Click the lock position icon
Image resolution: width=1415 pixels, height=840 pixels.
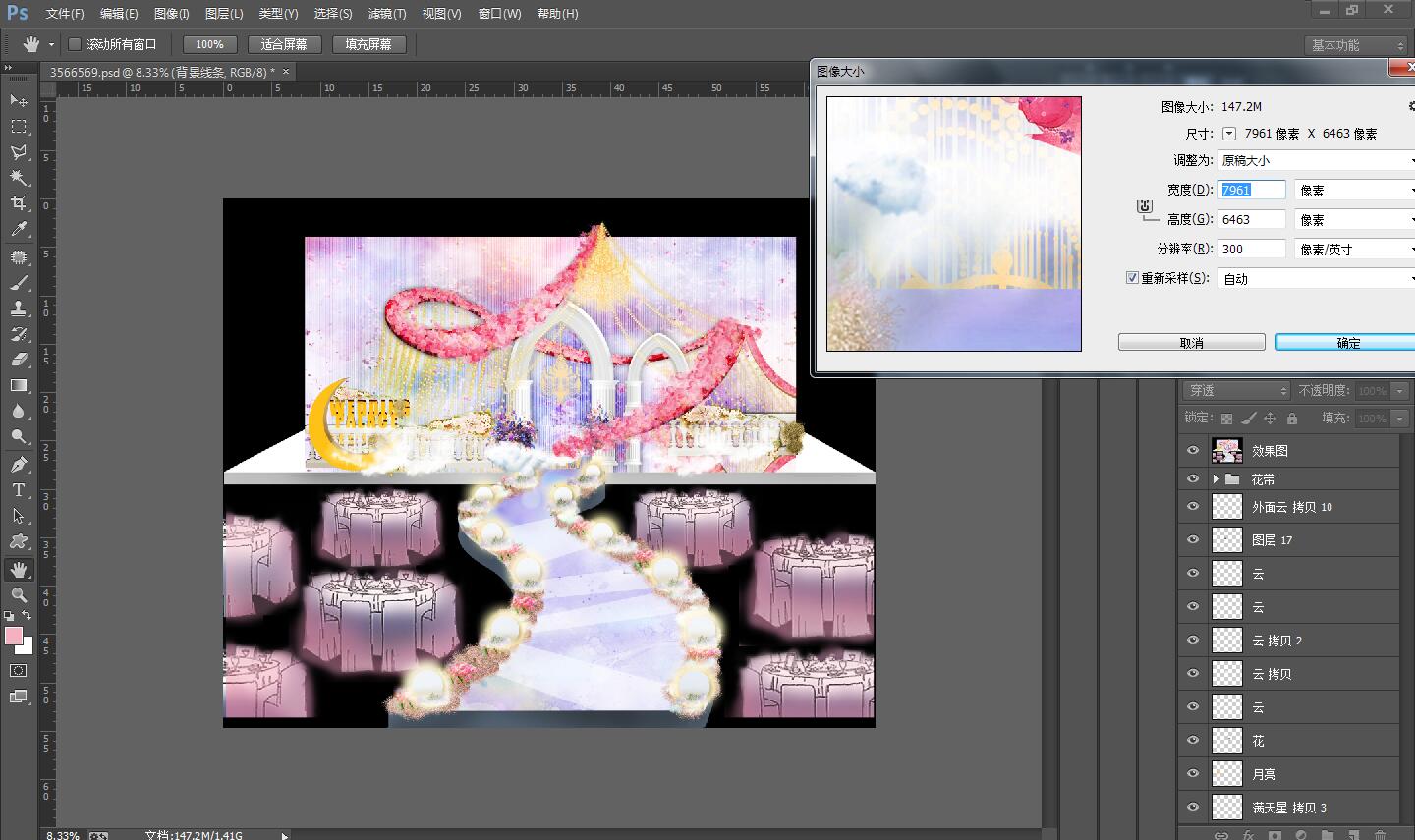pyautogui.click(x=1270, y=419)
